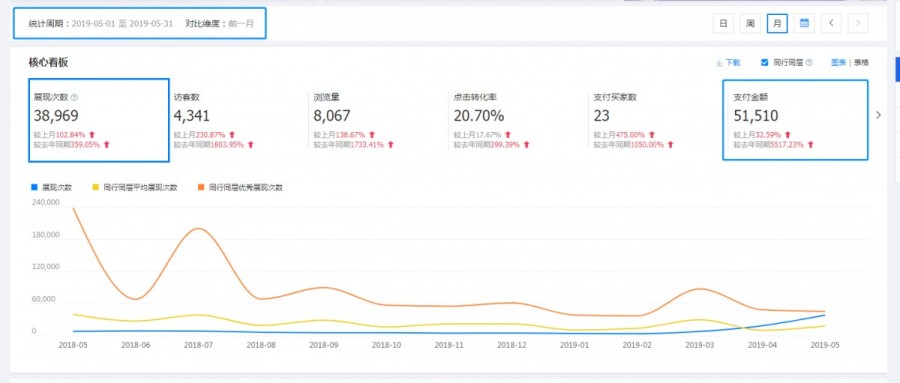Switch to 周 (week) period view
The image size is (900, 383).
[x=750, y=24]
